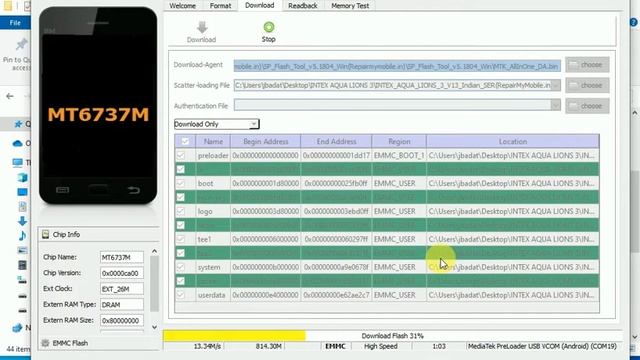The image size is (640, 360).
Task: Toggle the preloader row checkbox
Action: [x=180, y=156]
